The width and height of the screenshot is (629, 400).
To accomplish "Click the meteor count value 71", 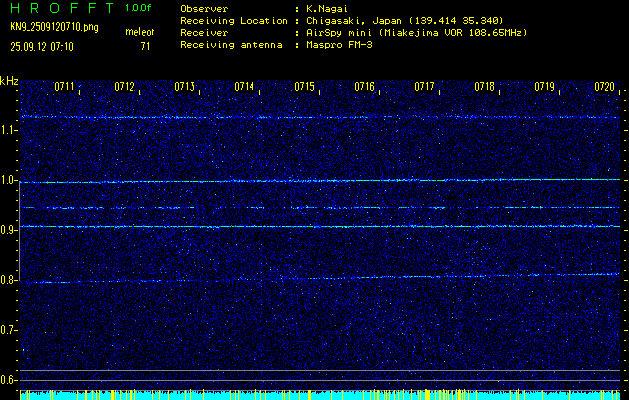I will 145,47.
